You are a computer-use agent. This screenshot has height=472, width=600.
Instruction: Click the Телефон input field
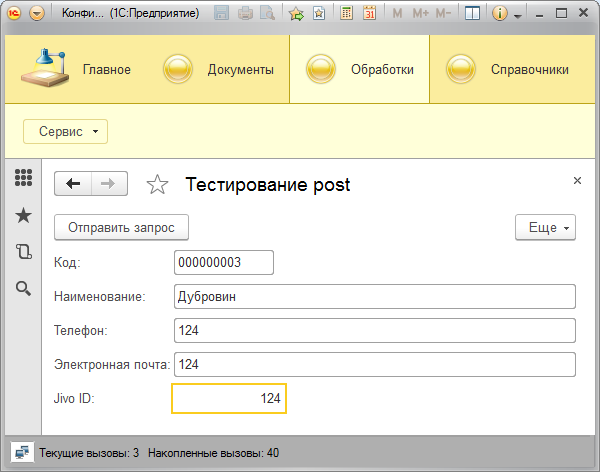coord(375,331)
